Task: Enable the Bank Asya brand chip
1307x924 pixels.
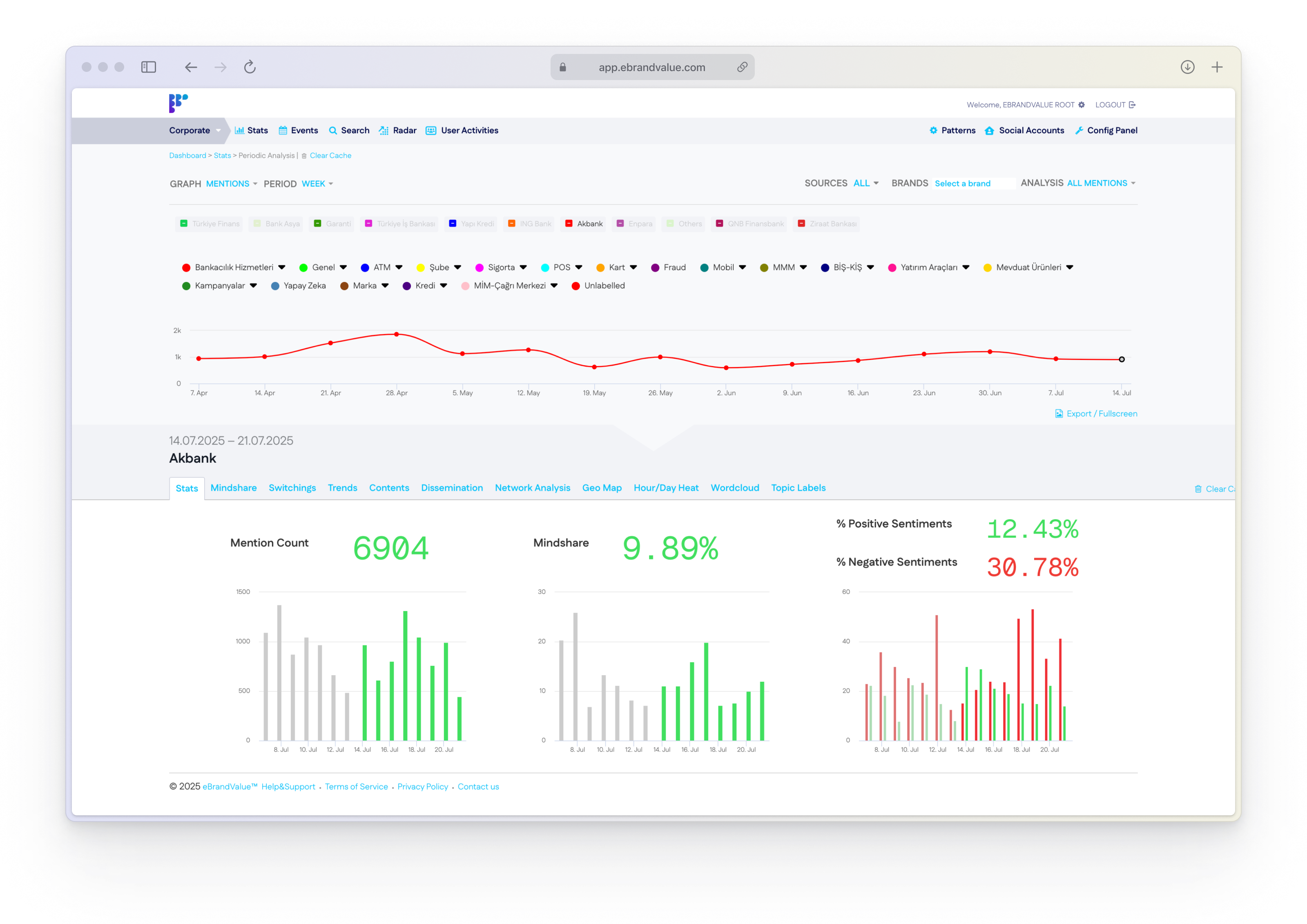Action: 275,223
